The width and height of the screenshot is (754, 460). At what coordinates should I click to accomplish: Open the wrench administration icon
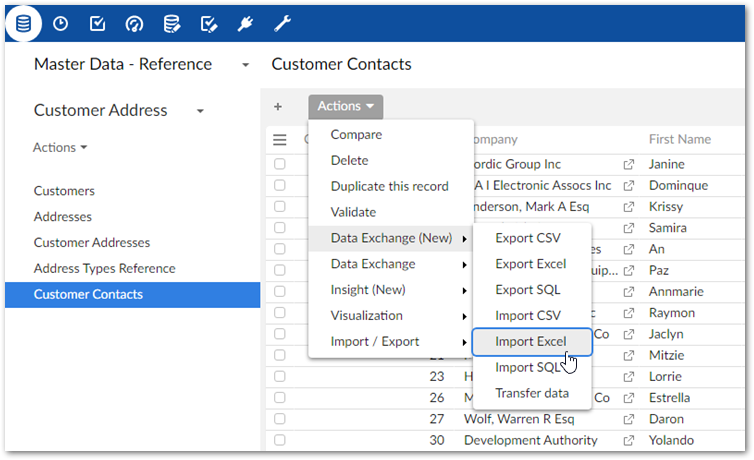tap(282, 23)
